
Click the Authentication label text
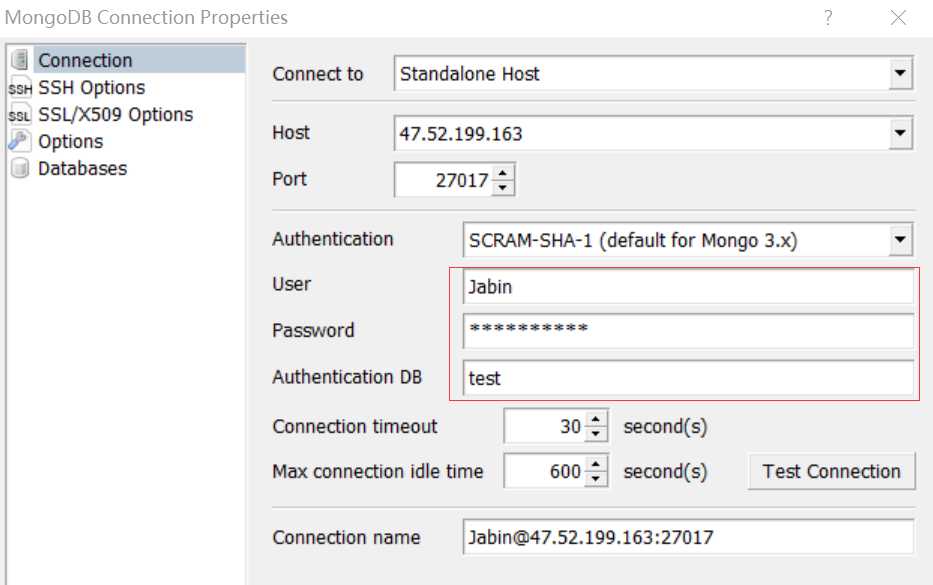point(333,239)
